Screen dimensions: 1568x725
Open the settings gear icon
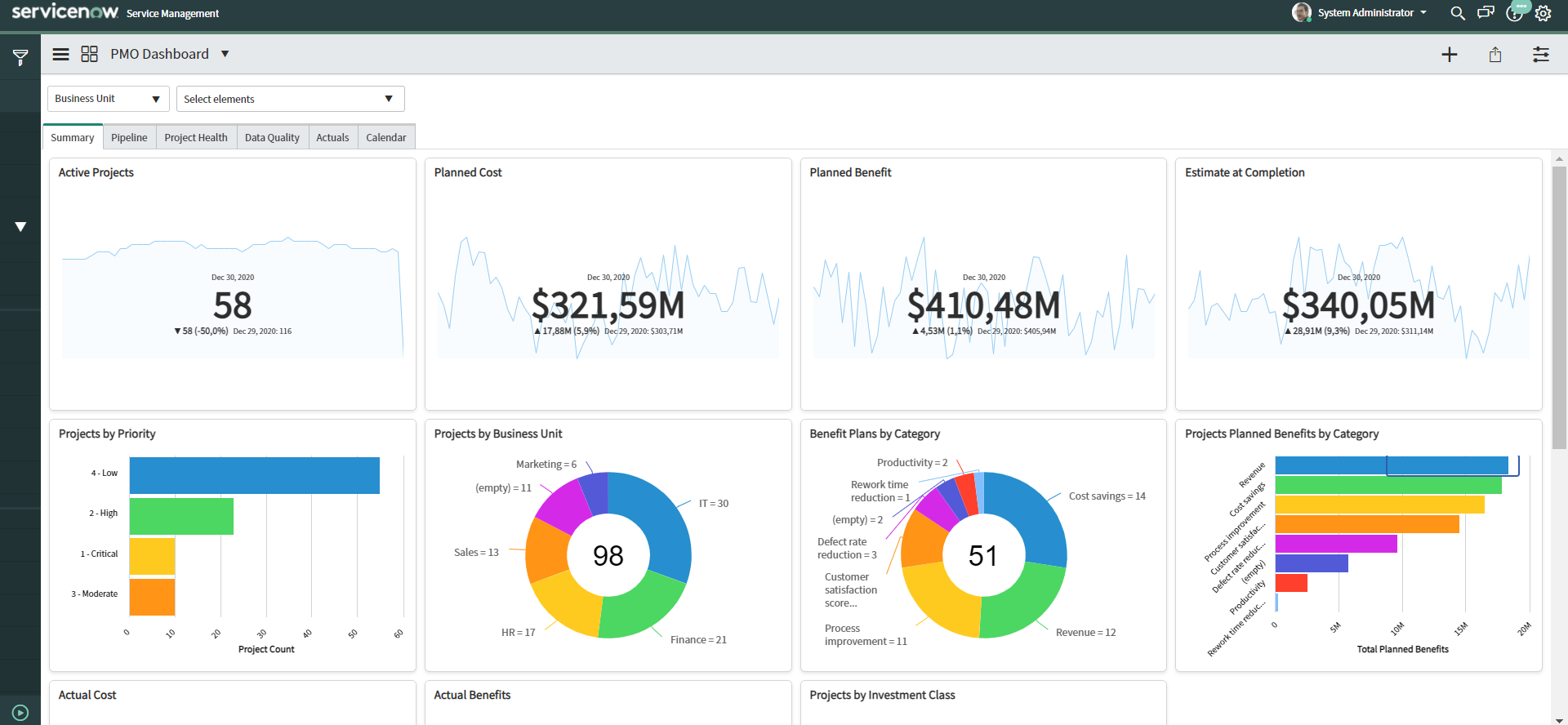[1543, 13]
